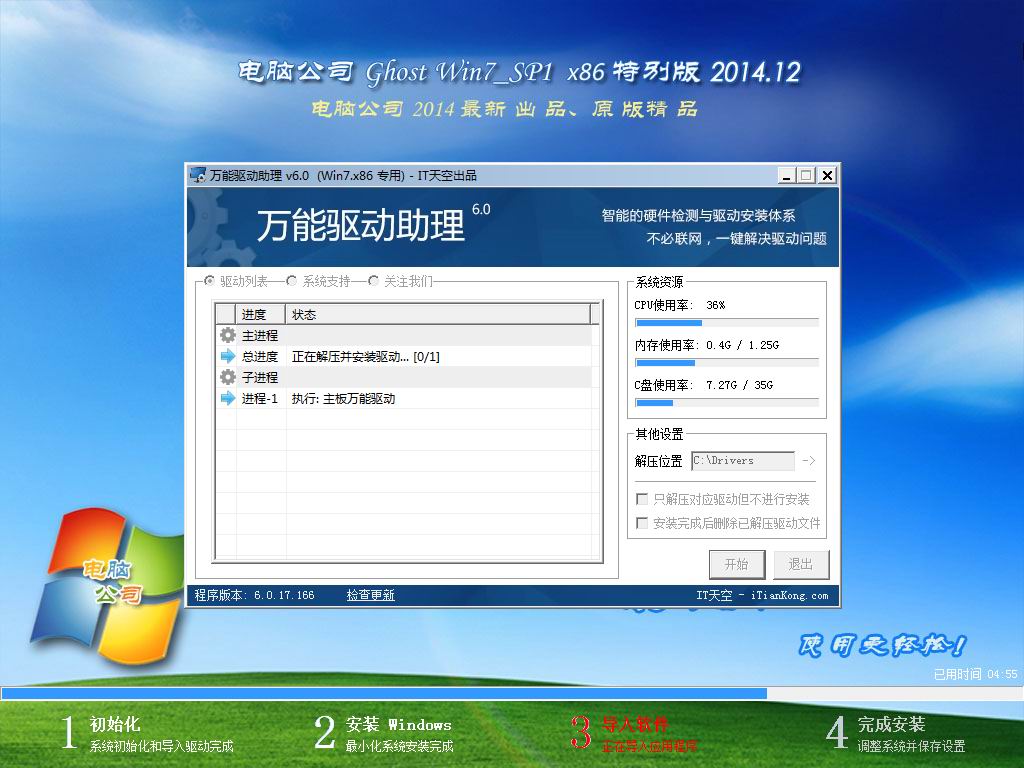Viewport: 1024px width, 768px height.
Task: Click the blue arrow icon beside 总进度
Action: [x=227, y=357]
